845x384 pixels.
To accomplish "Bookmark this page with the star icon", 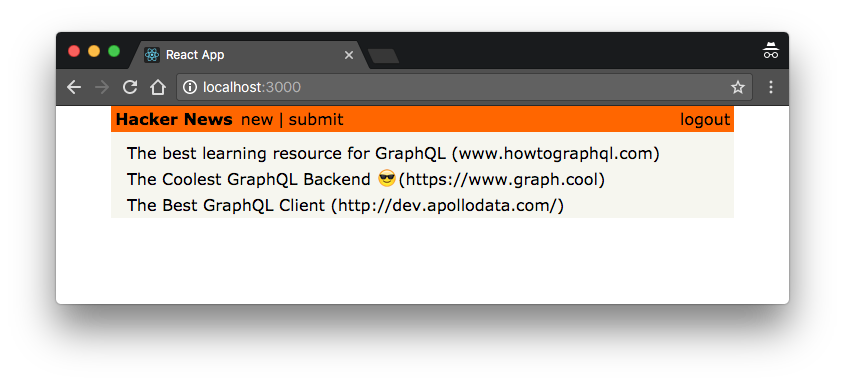I will [x=738, y=87].
